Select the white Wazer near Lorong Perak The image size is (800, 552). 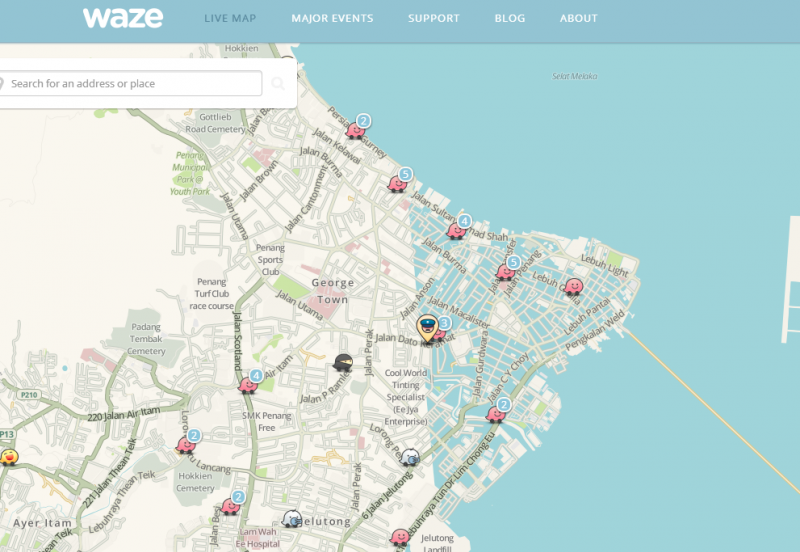click(410, 458)
